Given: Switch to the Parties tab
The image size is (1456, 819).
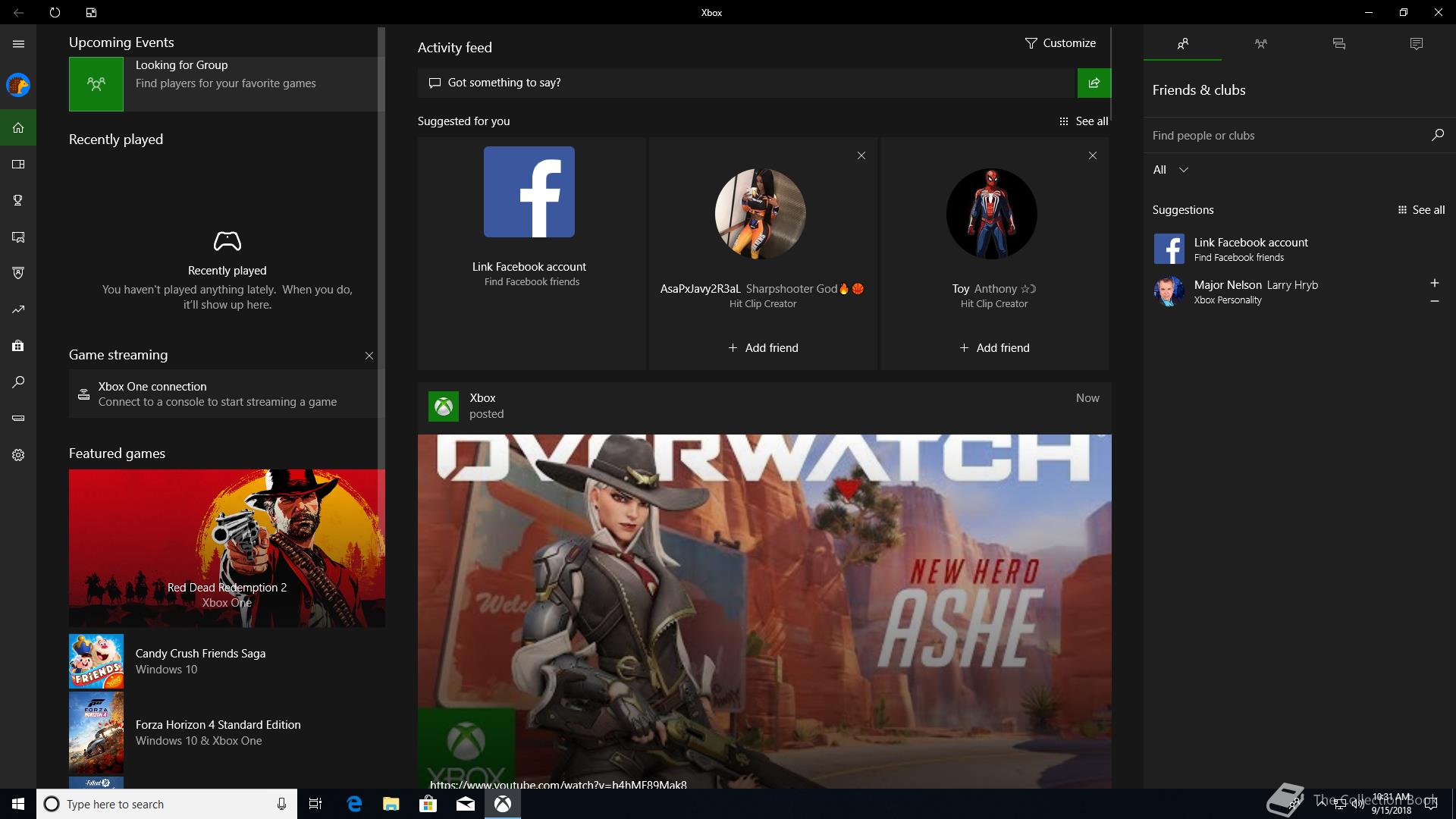Looking at the screenshot, I should [x=1260, y=44].
